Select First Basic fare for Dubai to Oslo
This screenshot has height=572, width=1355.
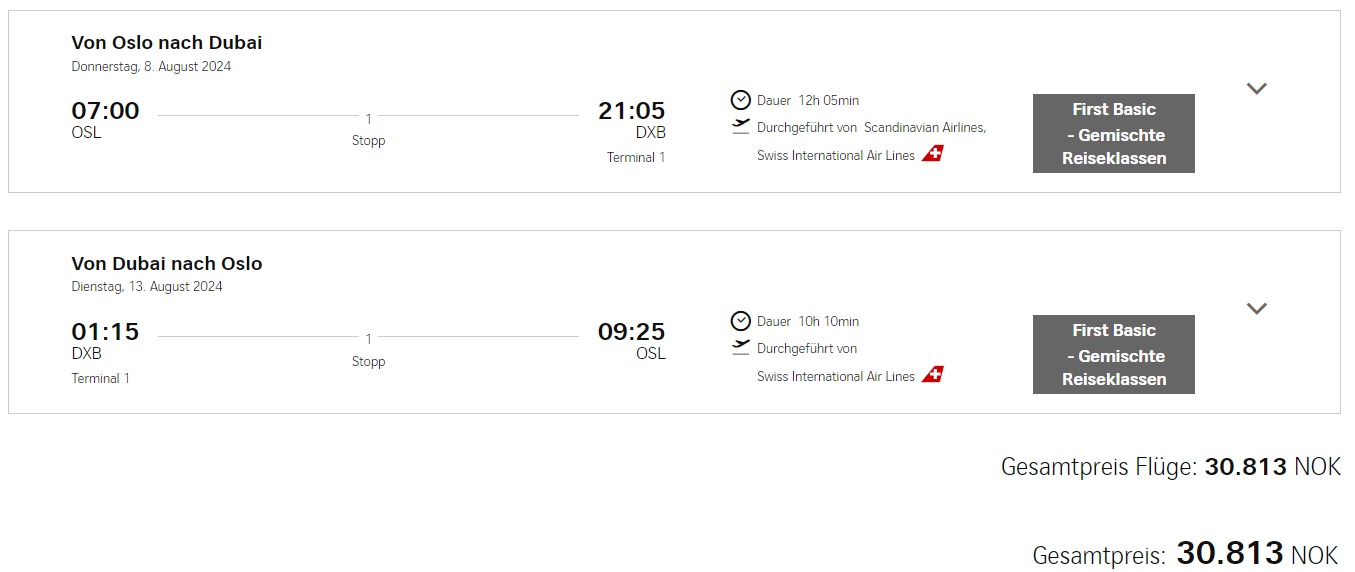[1113, 354]
